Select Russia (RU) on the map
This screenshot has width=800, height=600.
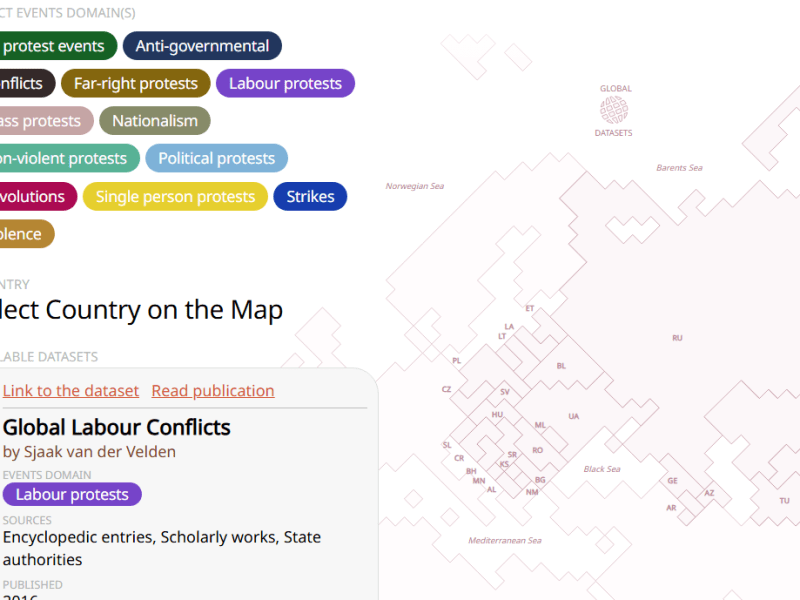click(677, 337)
